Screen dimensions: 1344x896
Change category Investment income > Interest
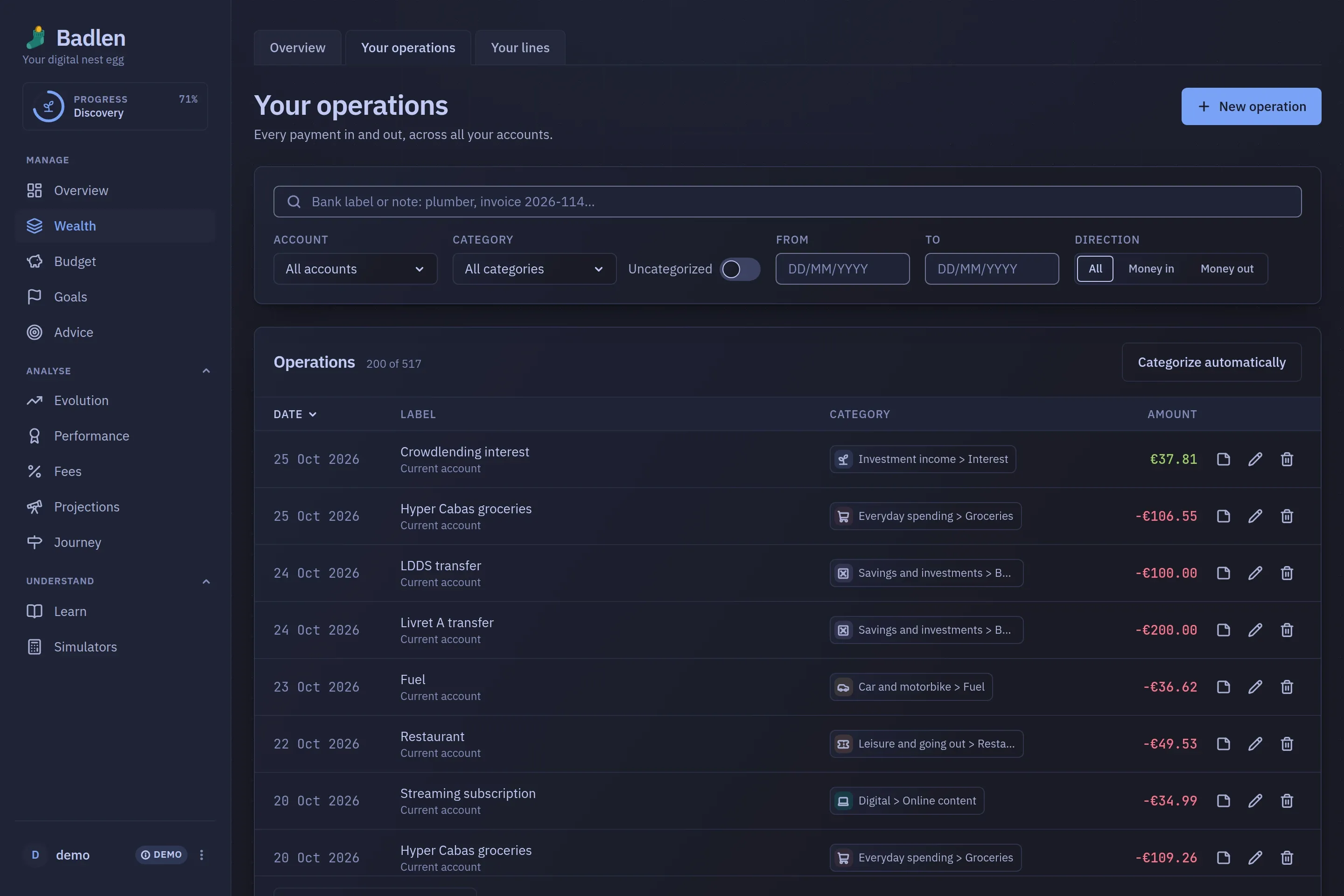[x=922, y=459]
